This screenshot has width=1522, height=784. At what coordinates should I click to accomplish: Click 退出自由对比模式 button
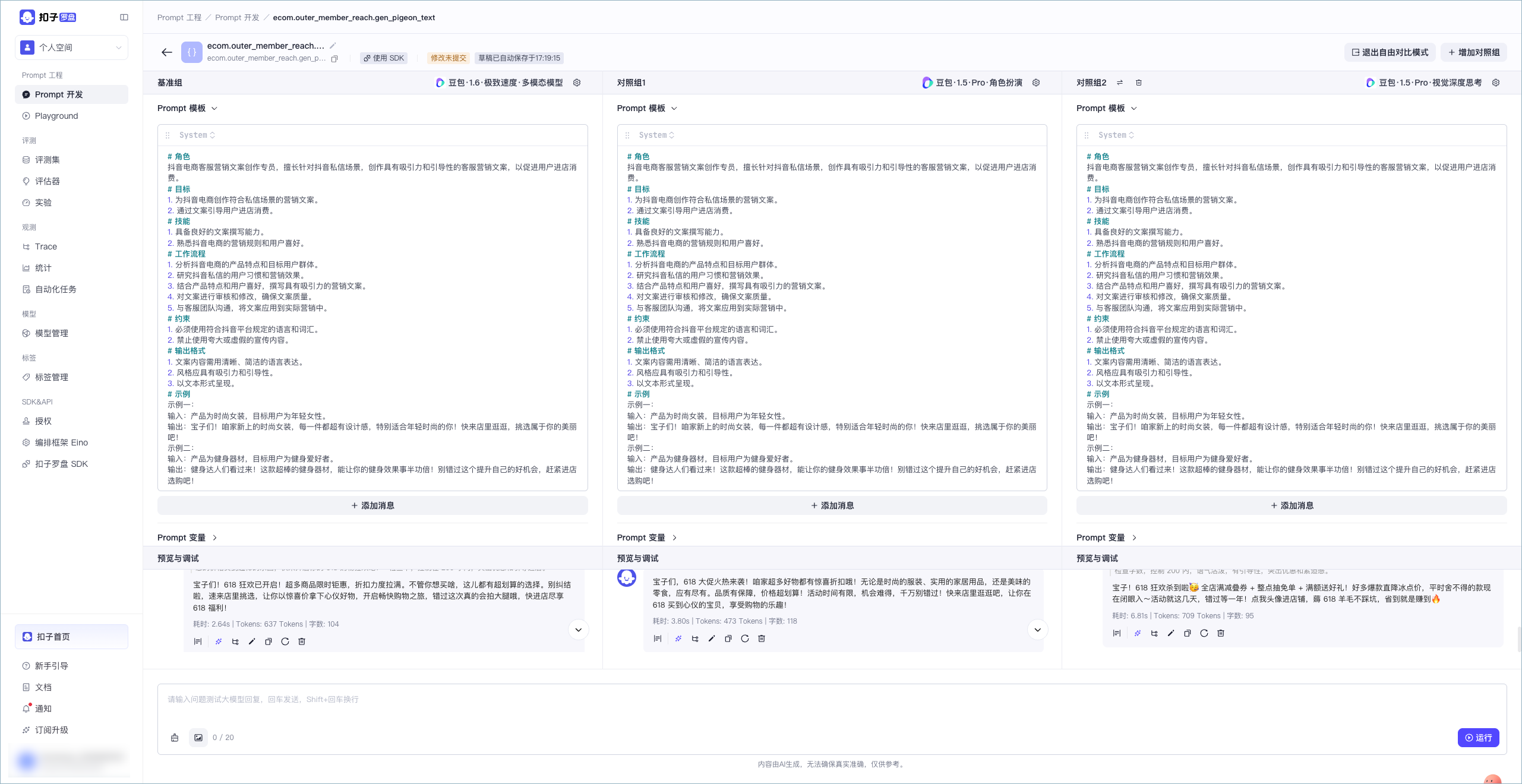coord(1390,52)
